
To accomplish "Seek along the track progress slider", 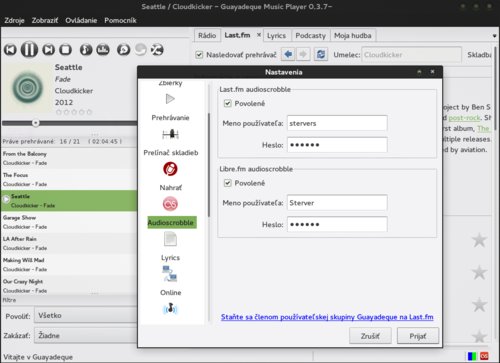I will pos(69,123).
